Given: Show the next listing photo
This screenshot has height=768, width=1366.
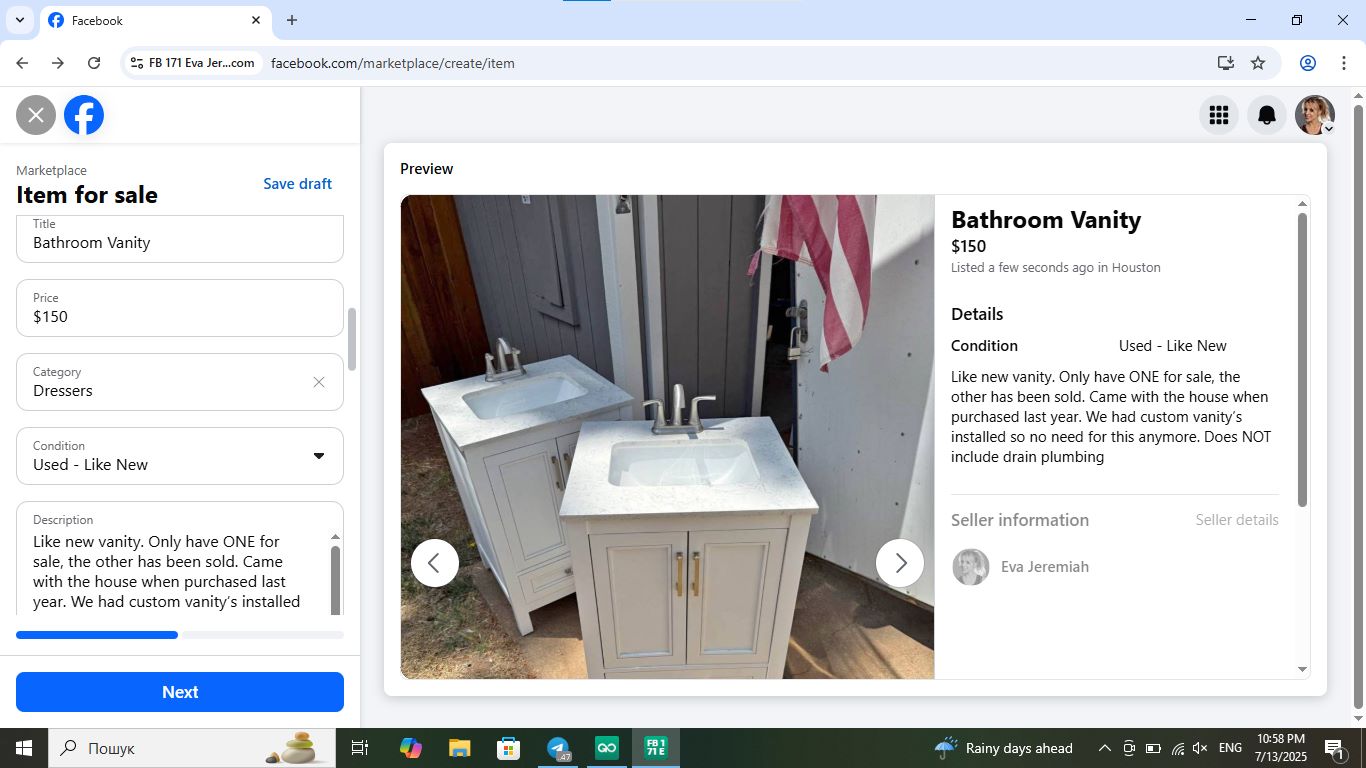Looking at the screenshot, I should tap(900, 563).
